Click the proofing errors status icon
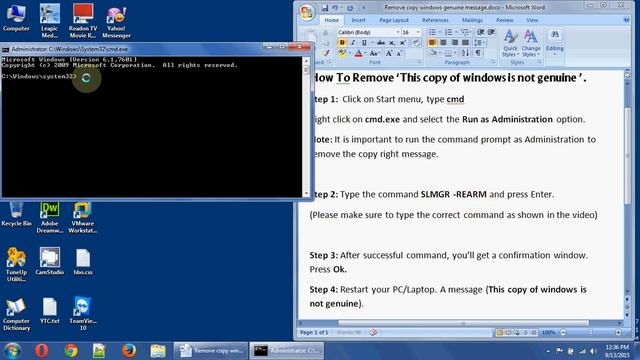The height and width of the screenshot is (360, 640). tap(373, 333)
